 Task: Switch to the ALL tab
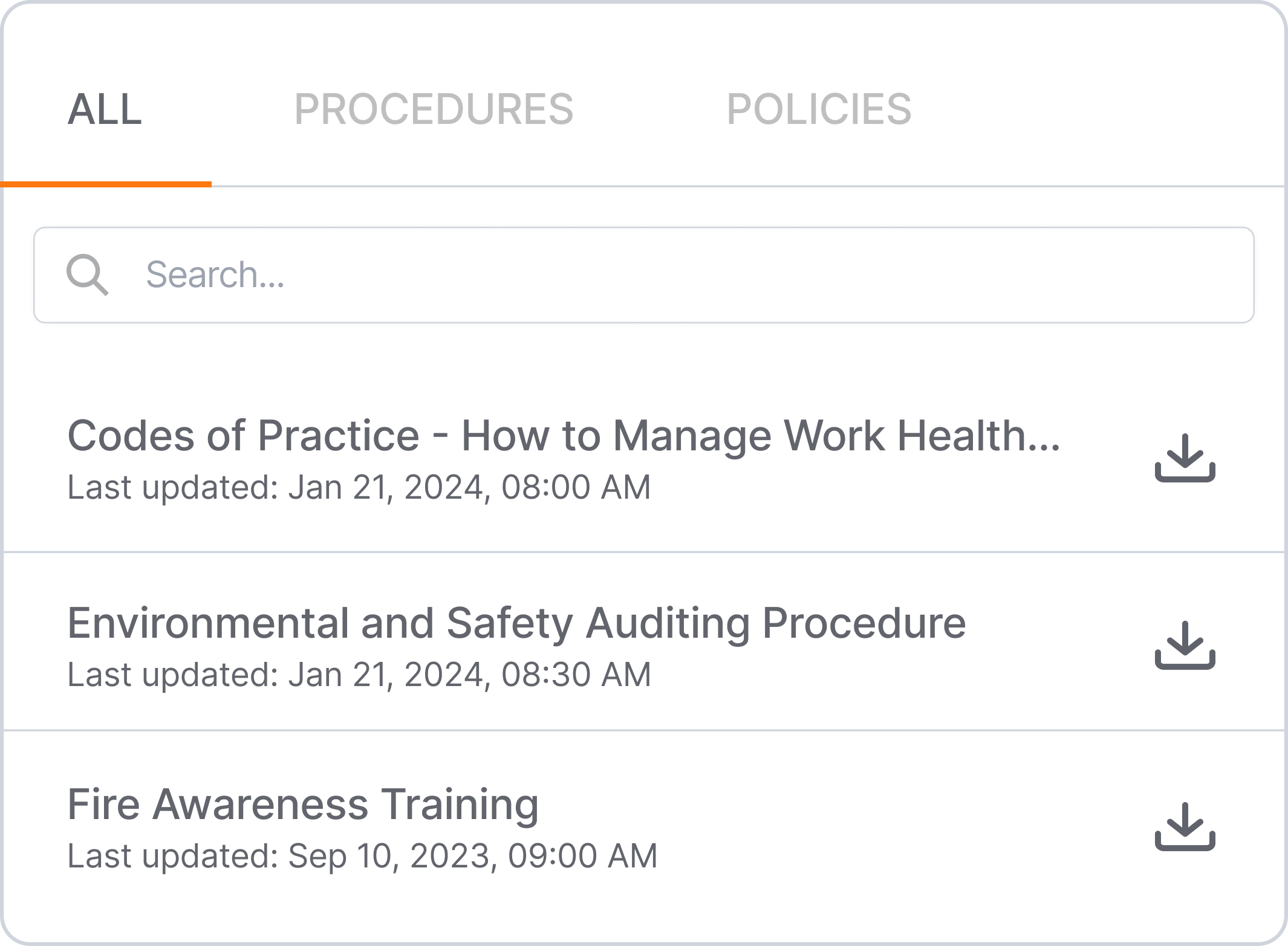pos(105,110)
